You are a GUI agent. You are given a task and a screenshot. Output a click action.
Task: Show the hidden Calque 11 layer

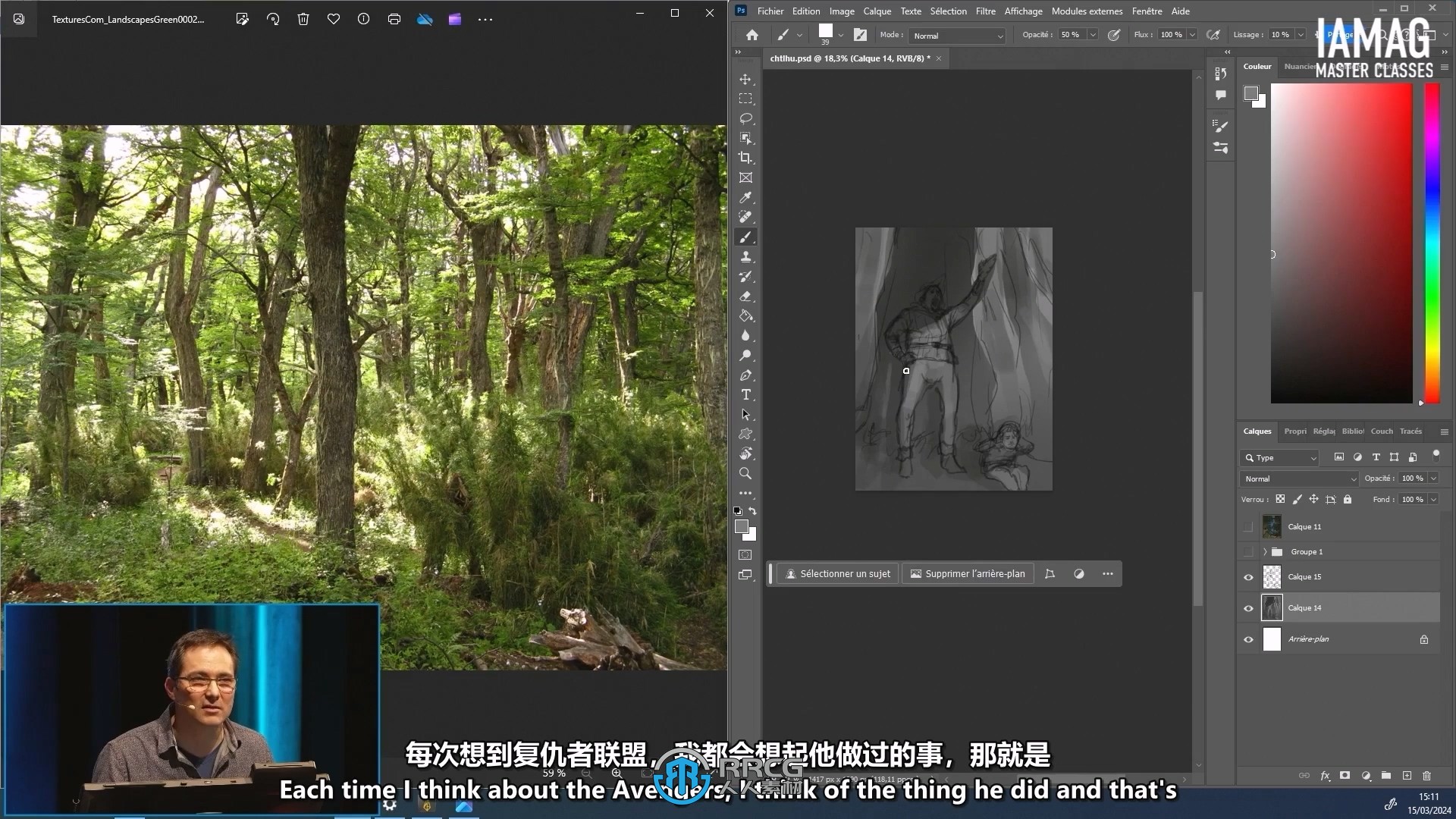pos(1248,527)
